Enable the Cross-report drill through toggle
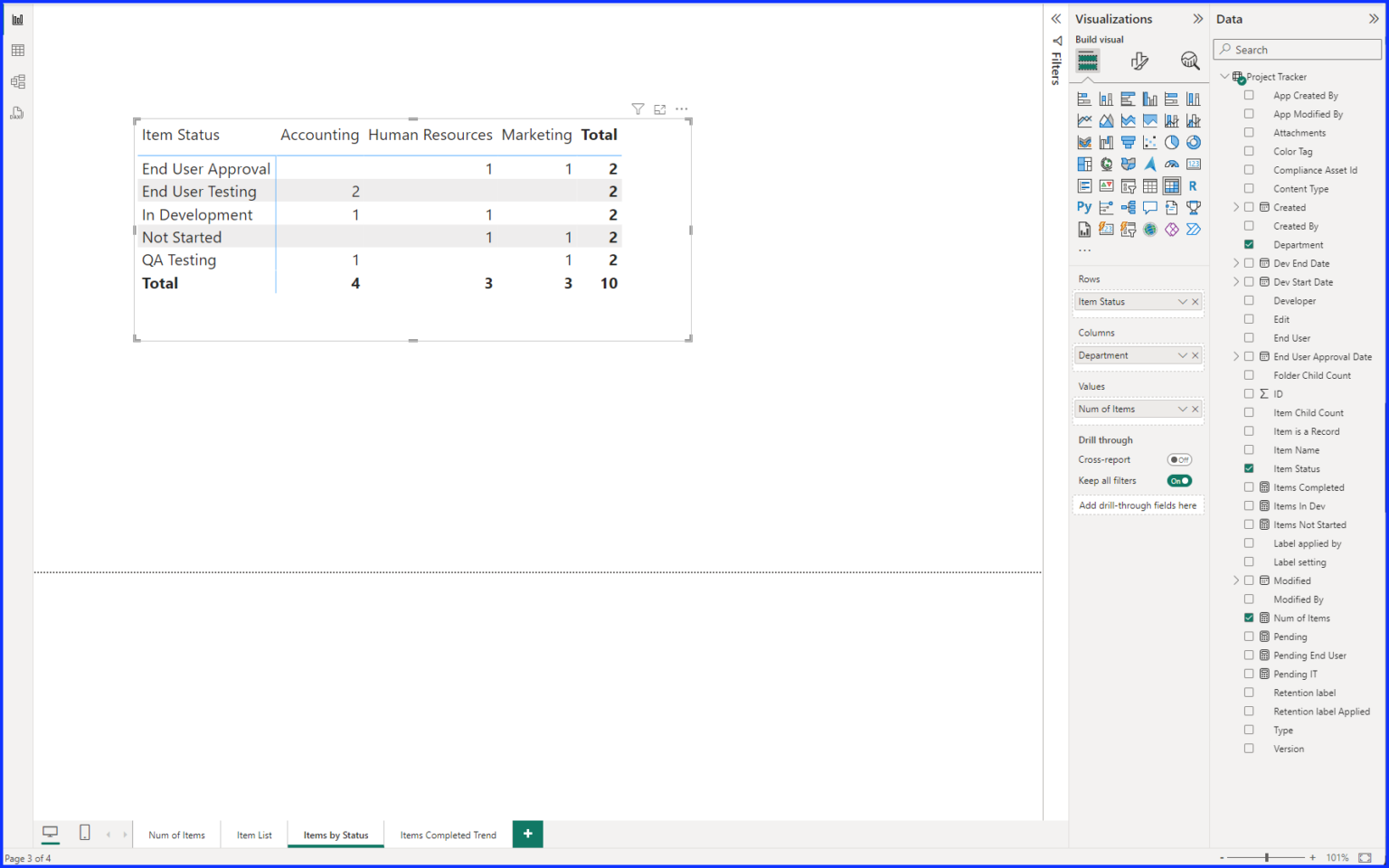Screen dimensions: 1389x868 1178,459
